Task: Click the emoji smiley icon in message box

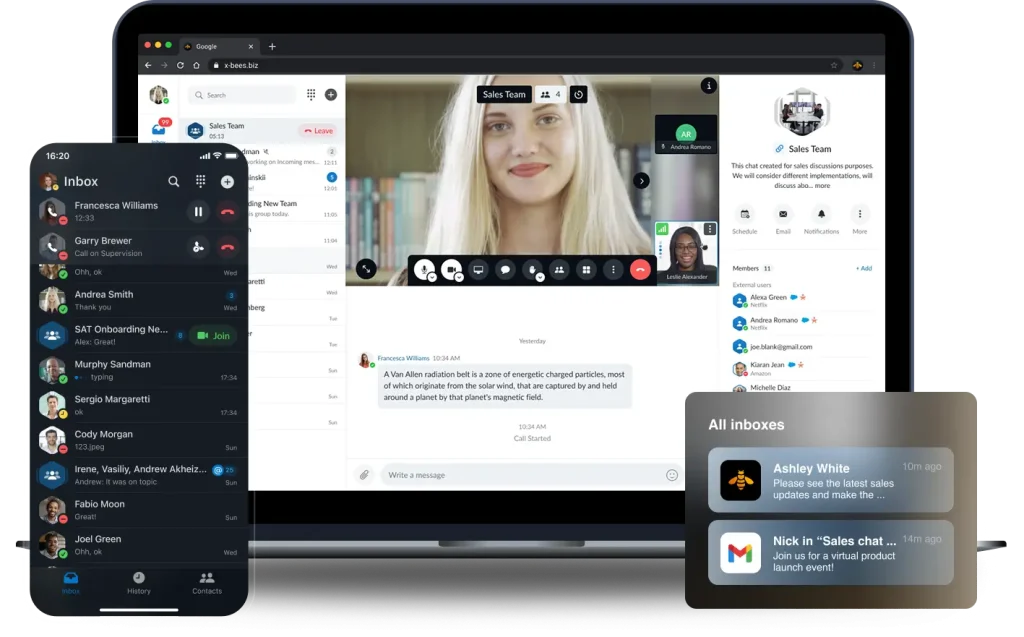Action: point(672,475)
